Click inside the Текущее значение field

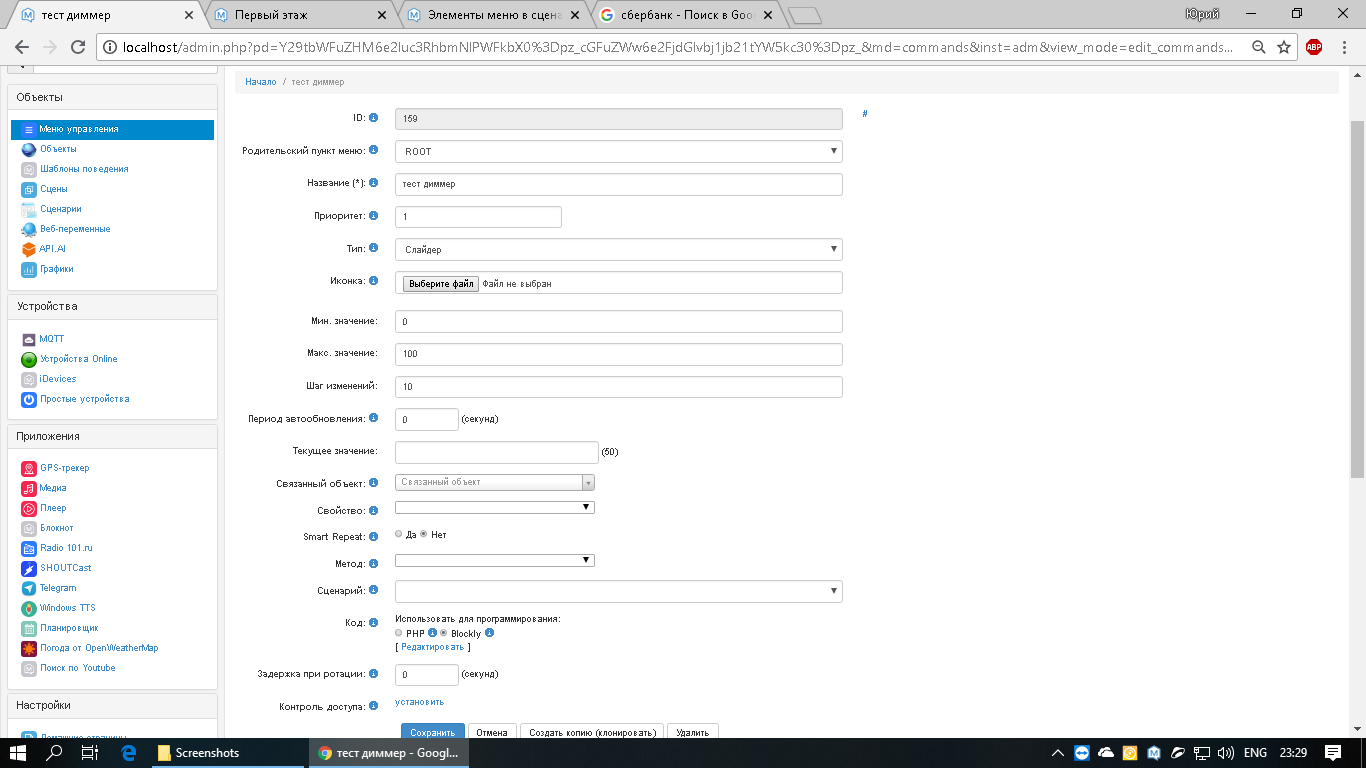pyautogui.click(x=495, y=452)
